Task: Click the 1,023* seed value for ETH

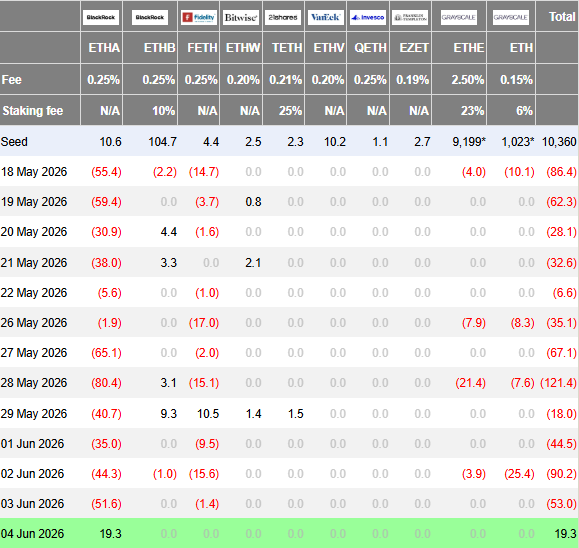Action: coord(518,141)
